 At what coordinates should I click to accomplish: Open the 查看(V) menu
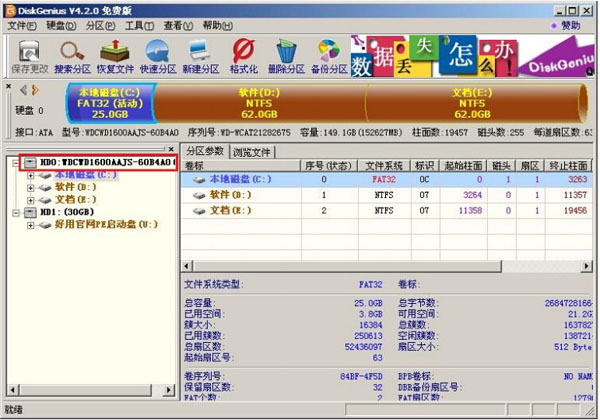(178, 26)
